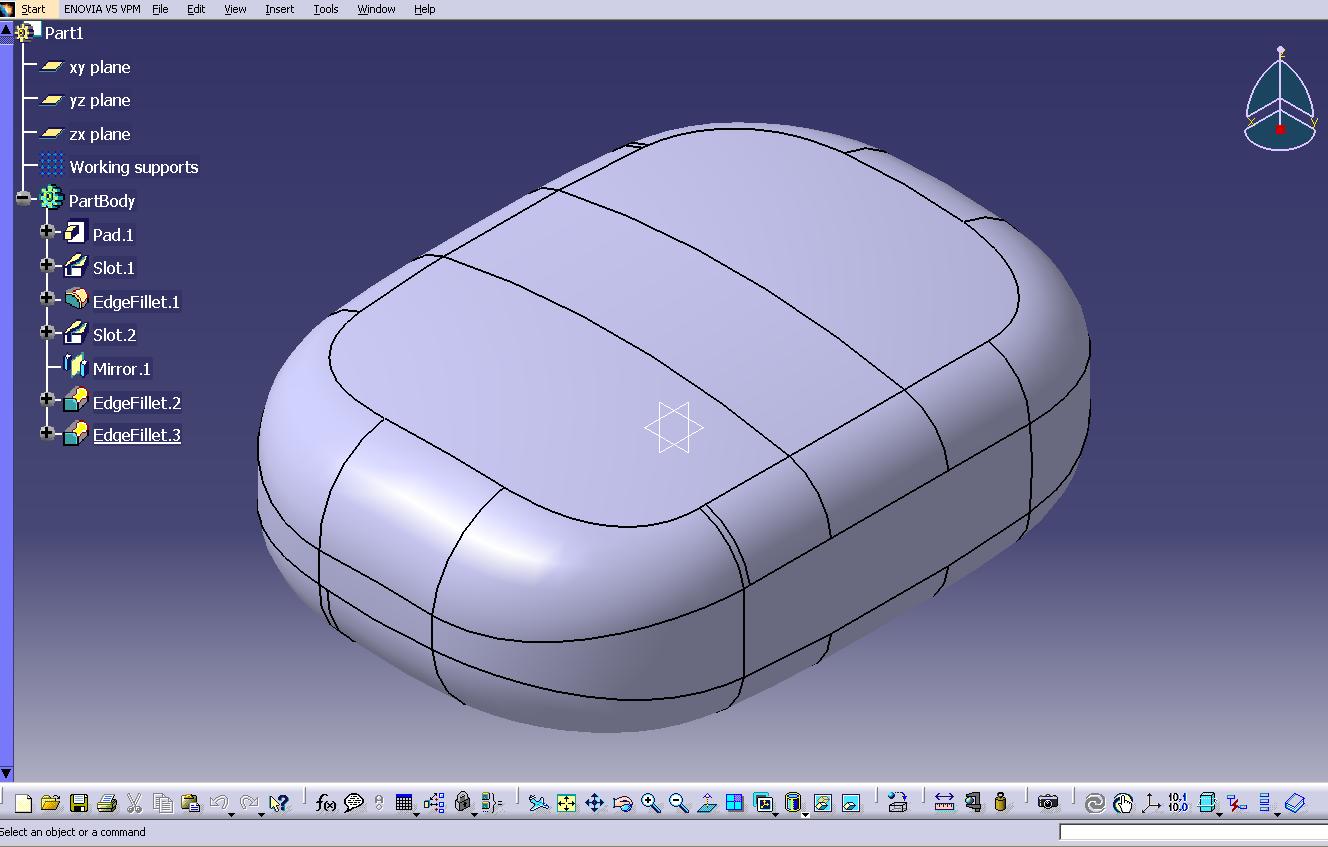The height and width of the screenshot is (847, 1328).
Task: Expand the Slot.2 node
Action: (x=47, y=332)
